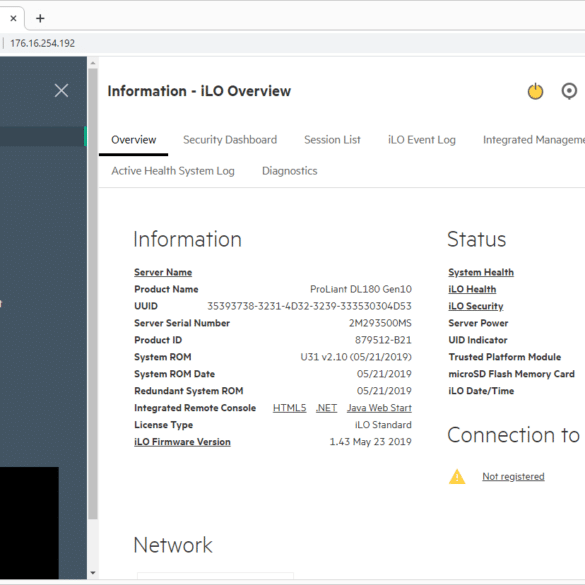Launch the HTML5 remote console link
Image resolution: width=585 pixels, height=585 pixels.
pyautogui.click(x=289, y=408)
